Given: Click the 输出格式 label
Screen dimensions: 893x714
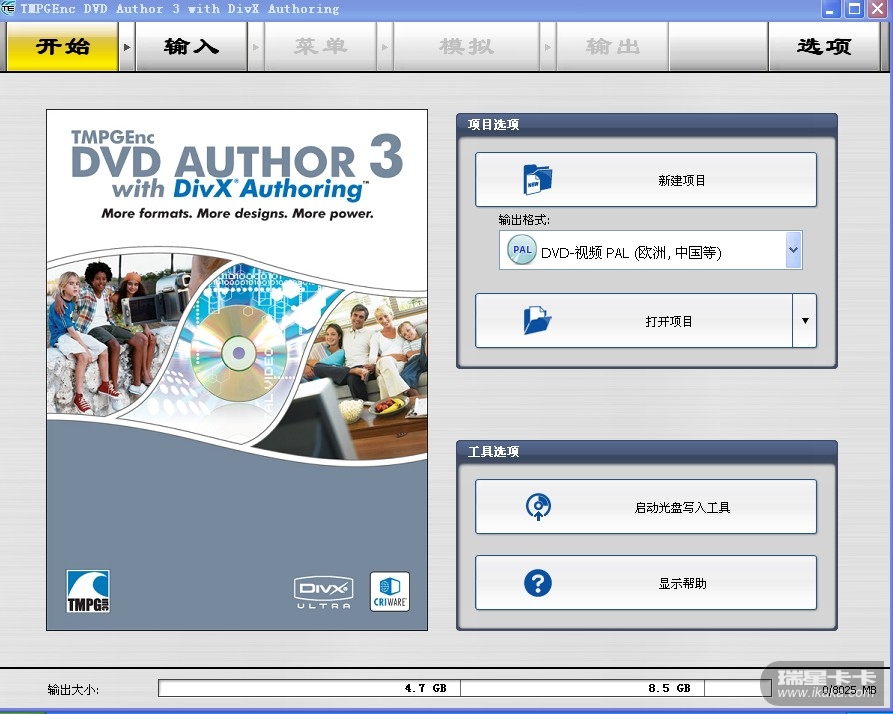Looking at the screenshot, I should coord(524,220).
